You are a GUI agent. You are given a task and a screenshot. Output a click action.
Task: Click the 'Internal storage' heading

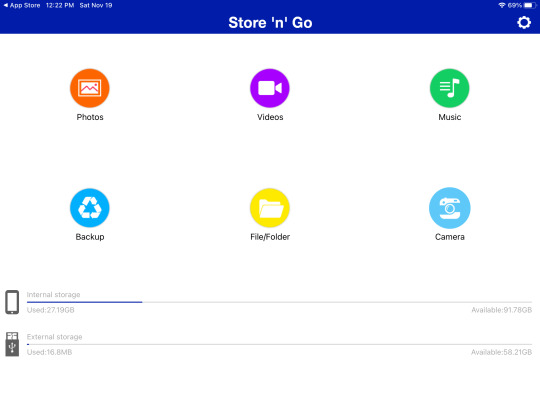53,294
